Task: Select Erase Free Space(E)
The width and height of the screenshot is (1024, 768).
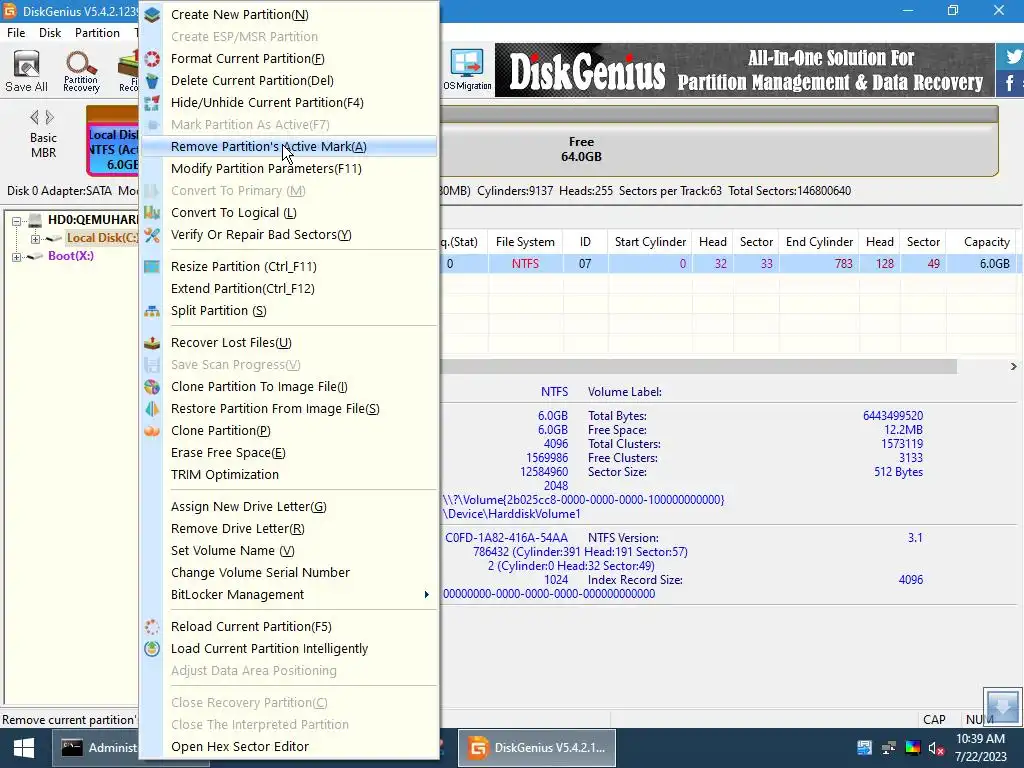Action: tap(289, 453)
